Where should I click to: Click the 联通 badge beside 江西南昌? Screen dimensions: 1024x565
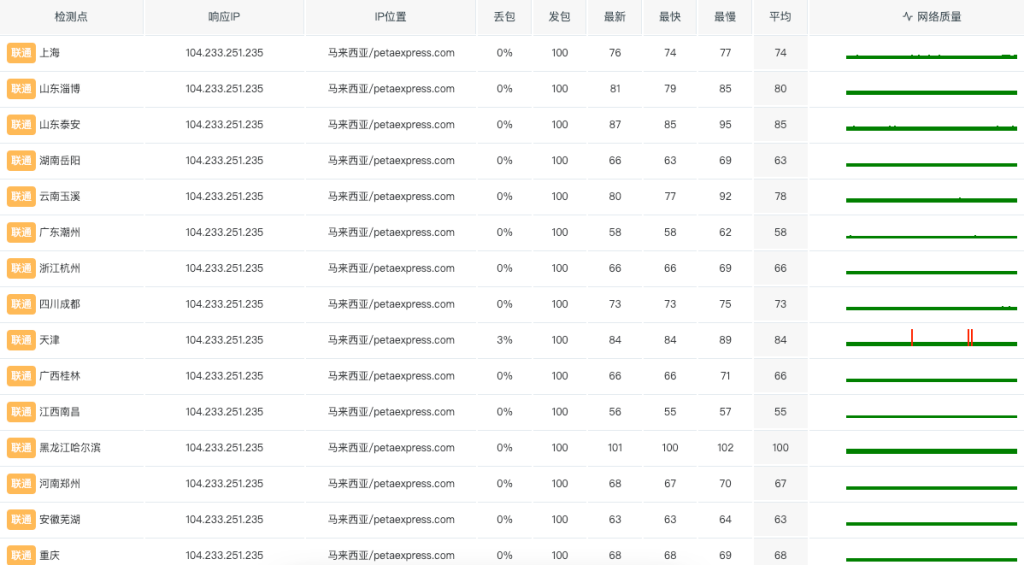(x=21, y=412)
